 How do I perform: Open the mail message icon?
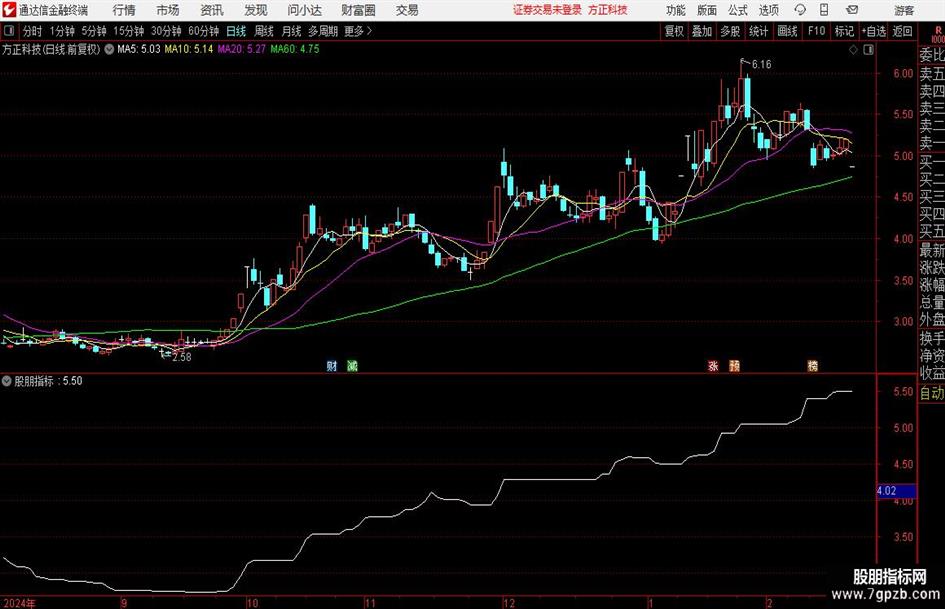tap(852, 10)
